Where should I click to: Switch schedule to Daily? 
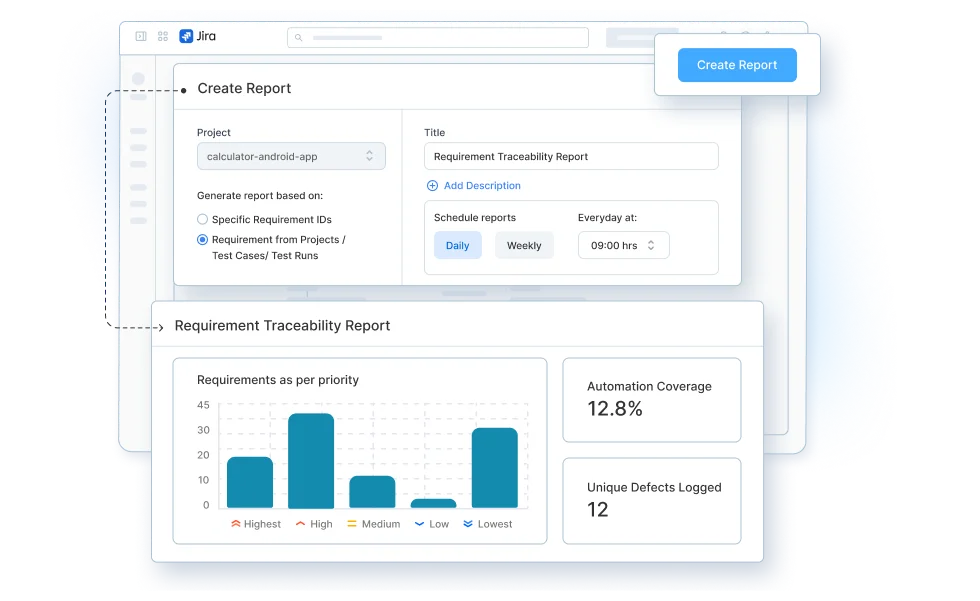point(457,245)
